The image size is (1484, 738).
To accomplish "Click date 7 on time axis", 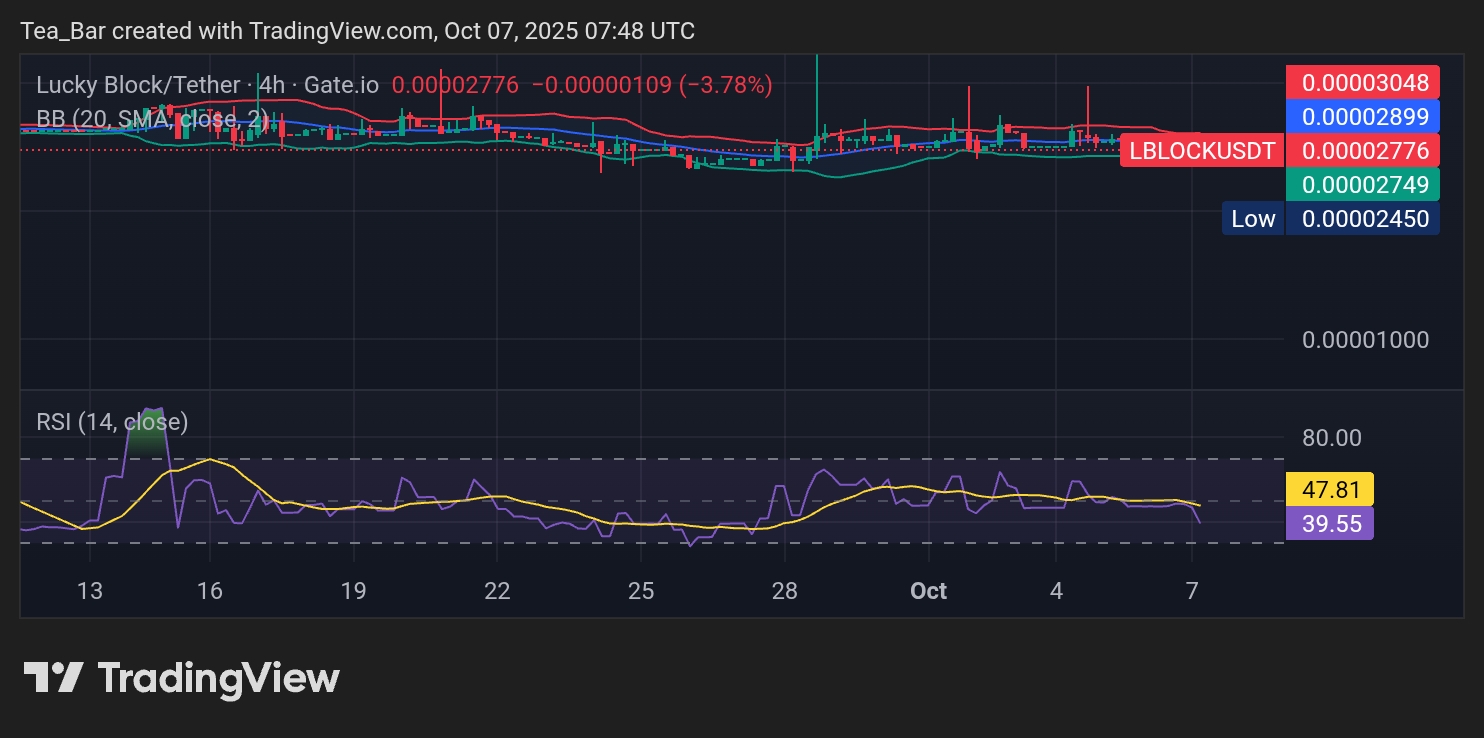I will pyautogui.click(x=1192, y=591).
